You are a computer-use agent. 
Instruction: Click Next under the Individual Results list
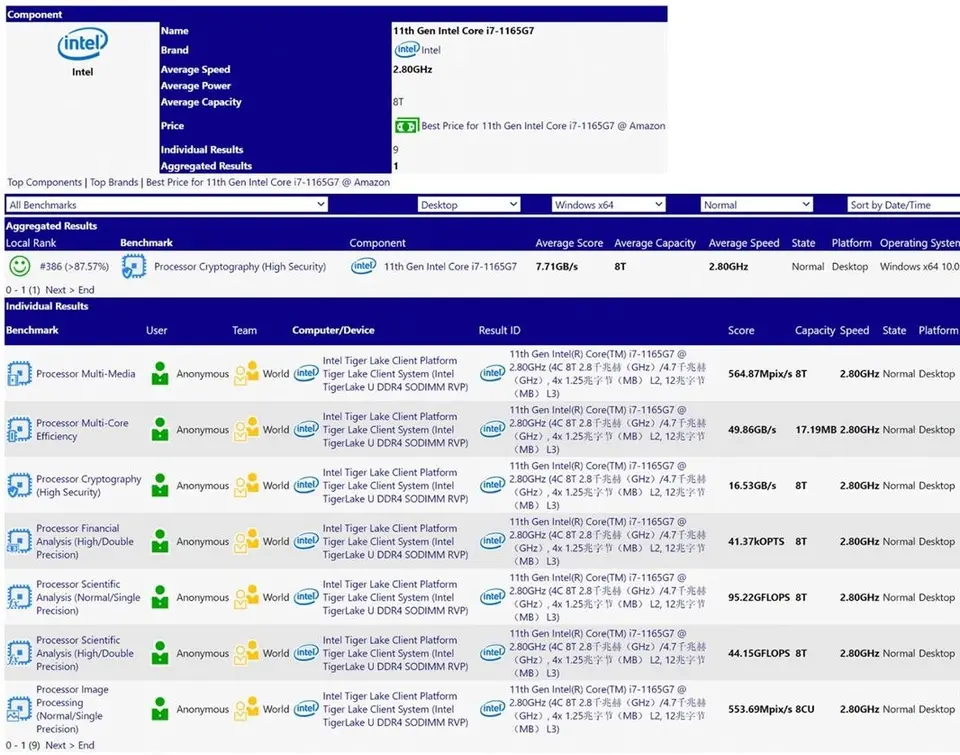pos(56,745)
